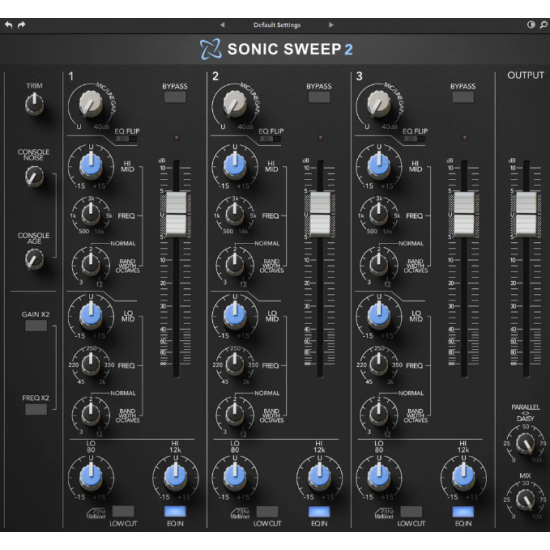Click channel 1 LO MID bandwidth knob
550x550 pixels.
click(x=91, y=414)
